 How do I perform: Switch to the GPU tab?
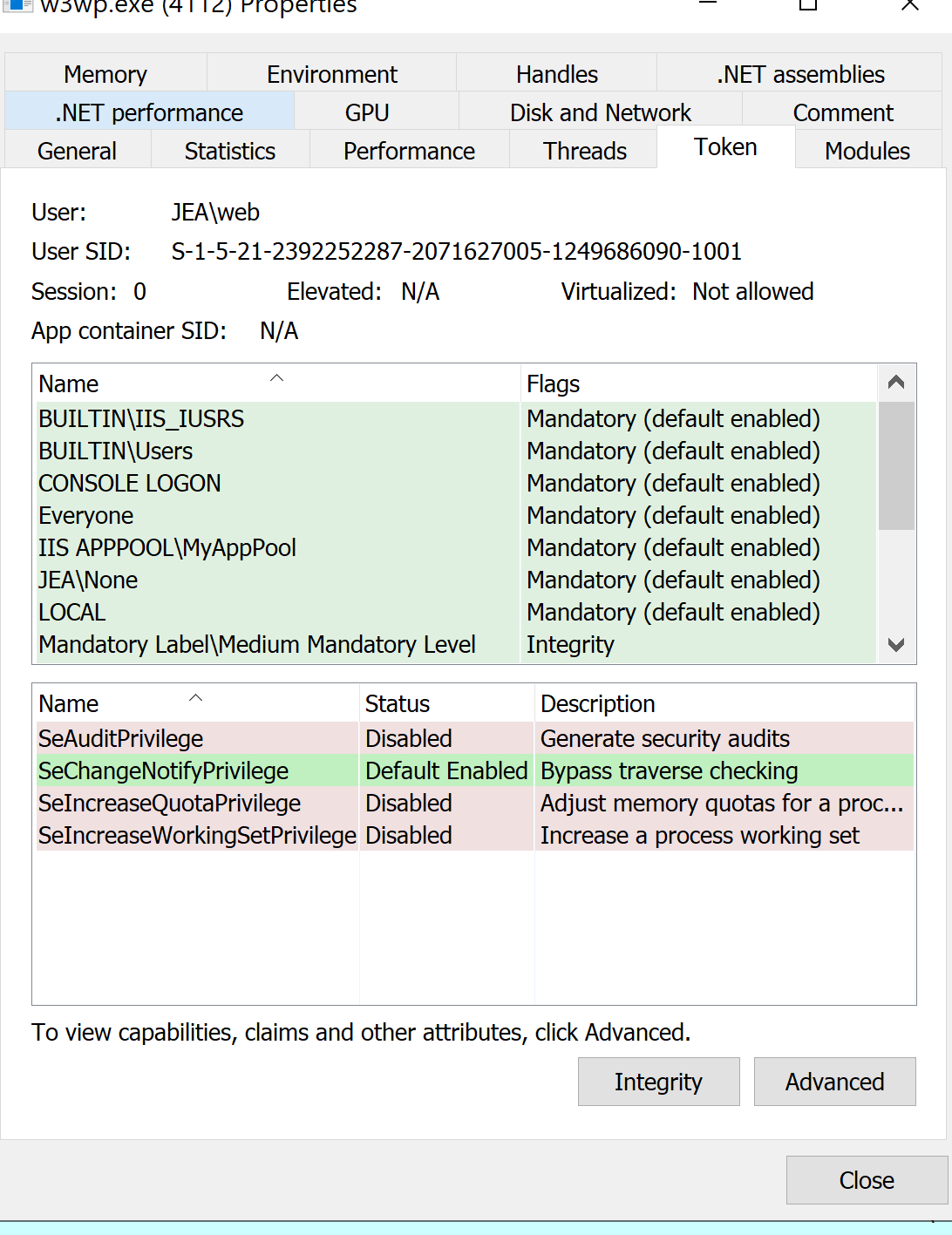pos(366,112)
